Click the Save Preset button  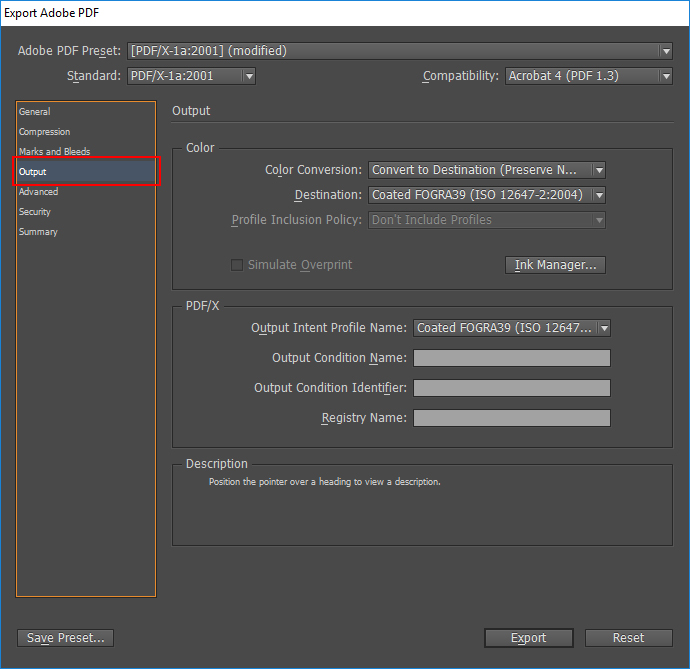66,638
